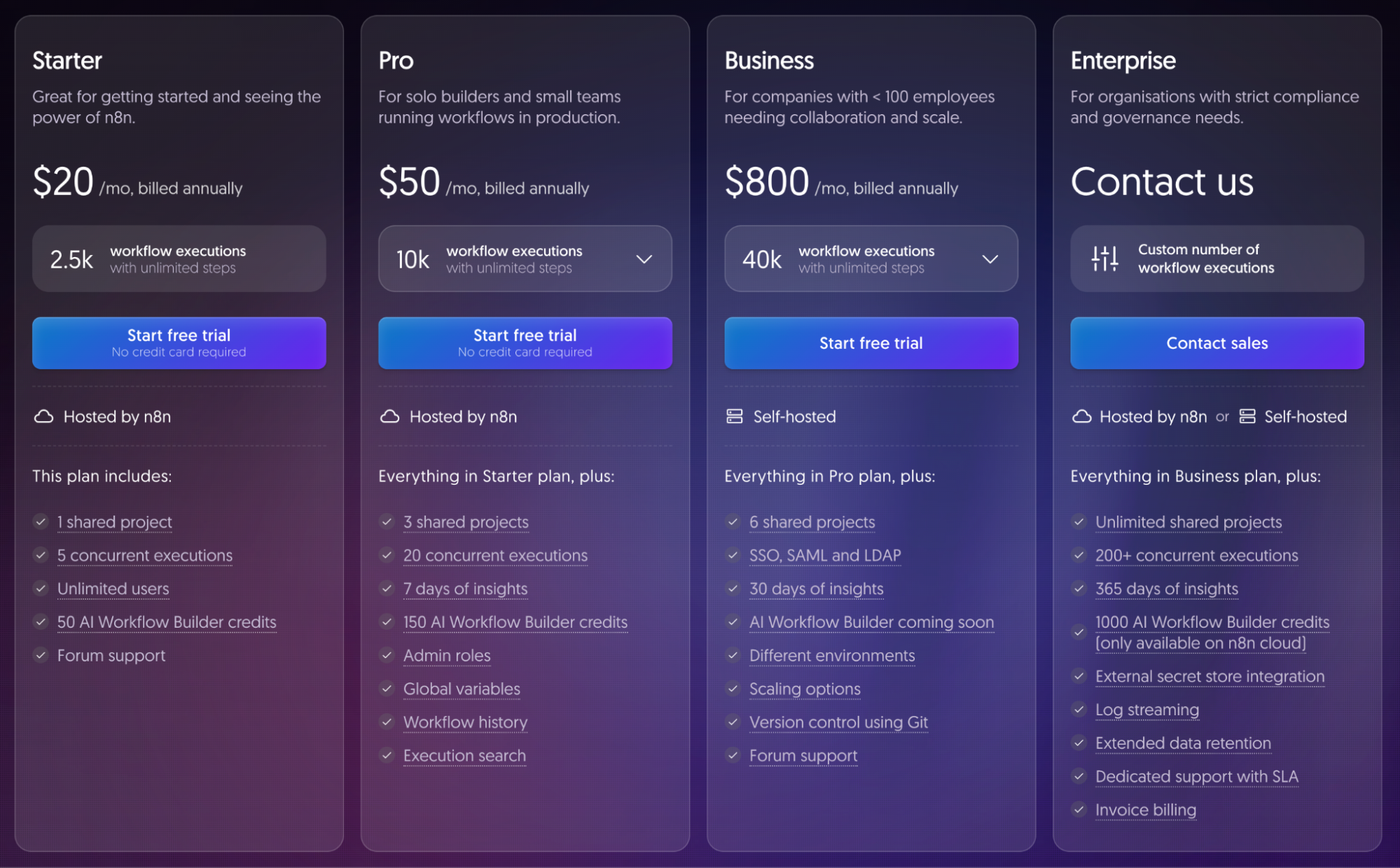Click the checkmark beside 5 concurrent executions
The width and height of the screenshot is (1400, 868).
tap(40, 556)
